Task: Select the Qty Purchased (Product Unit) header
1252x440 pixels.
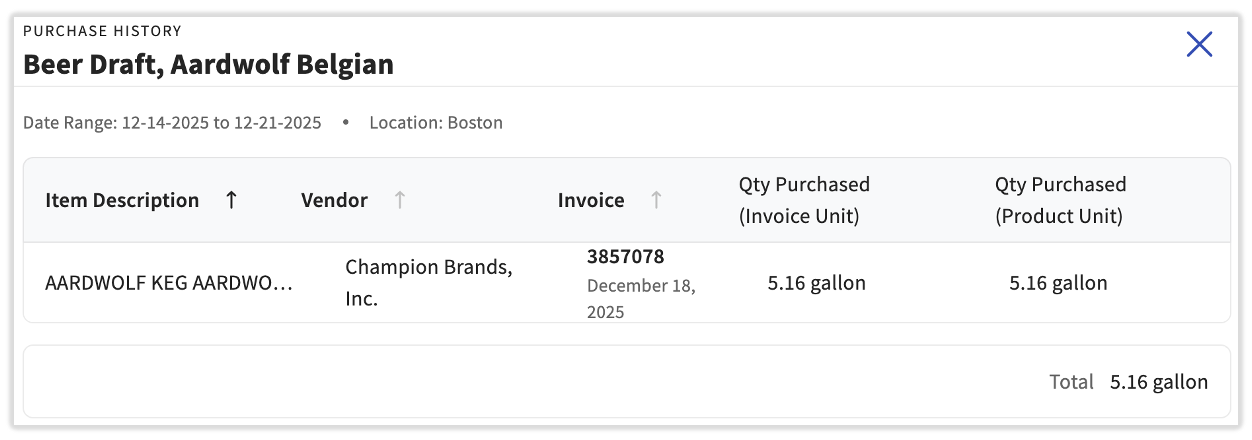Action: click(x=1060, y=200)
